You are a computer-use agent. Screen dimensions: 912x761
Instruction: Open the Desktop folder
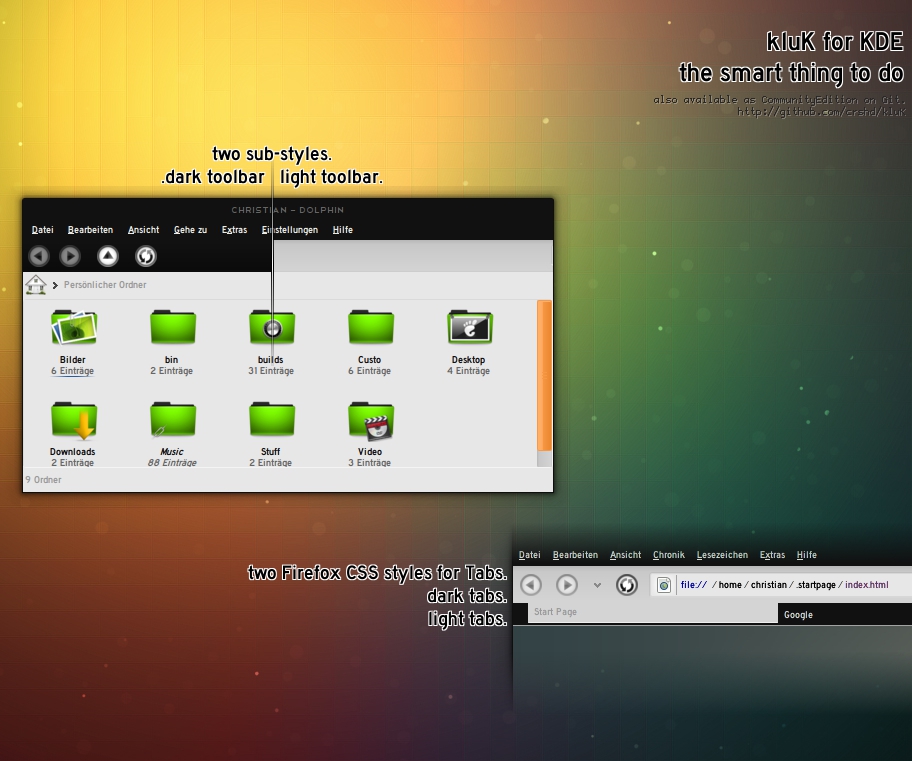[x=470, y=328]
